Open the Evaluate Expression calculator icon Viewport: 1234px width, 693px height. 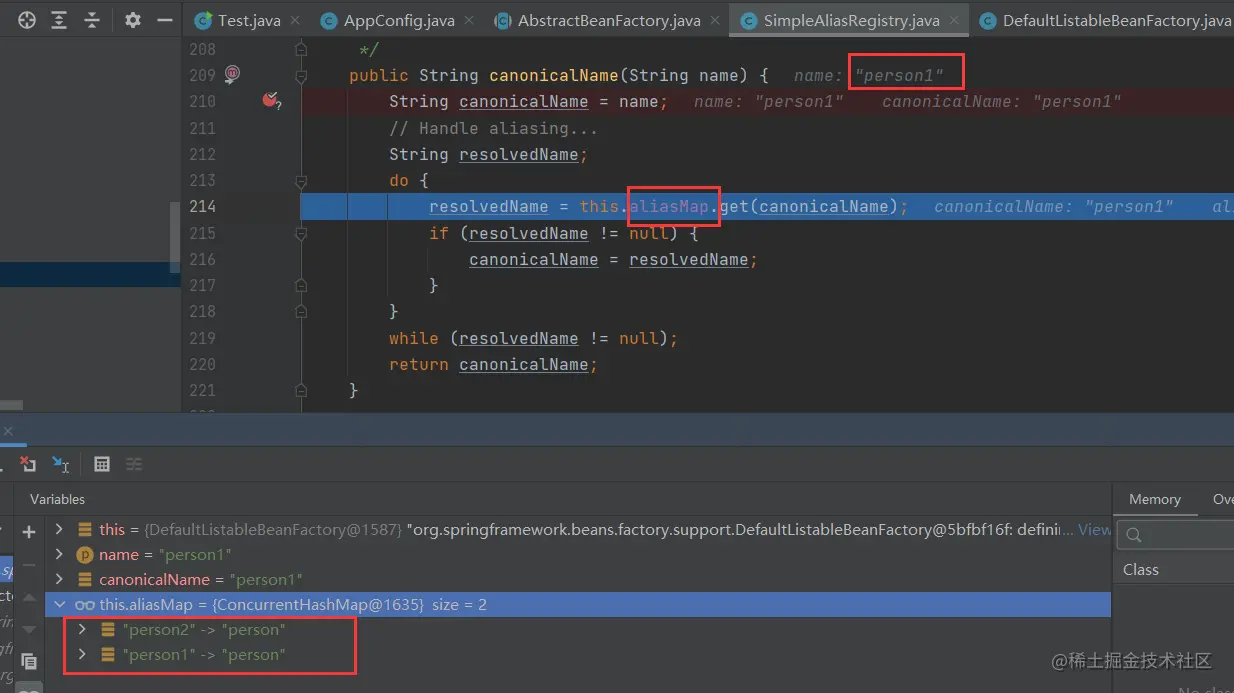pyautogui.click(x=101, y=464)
